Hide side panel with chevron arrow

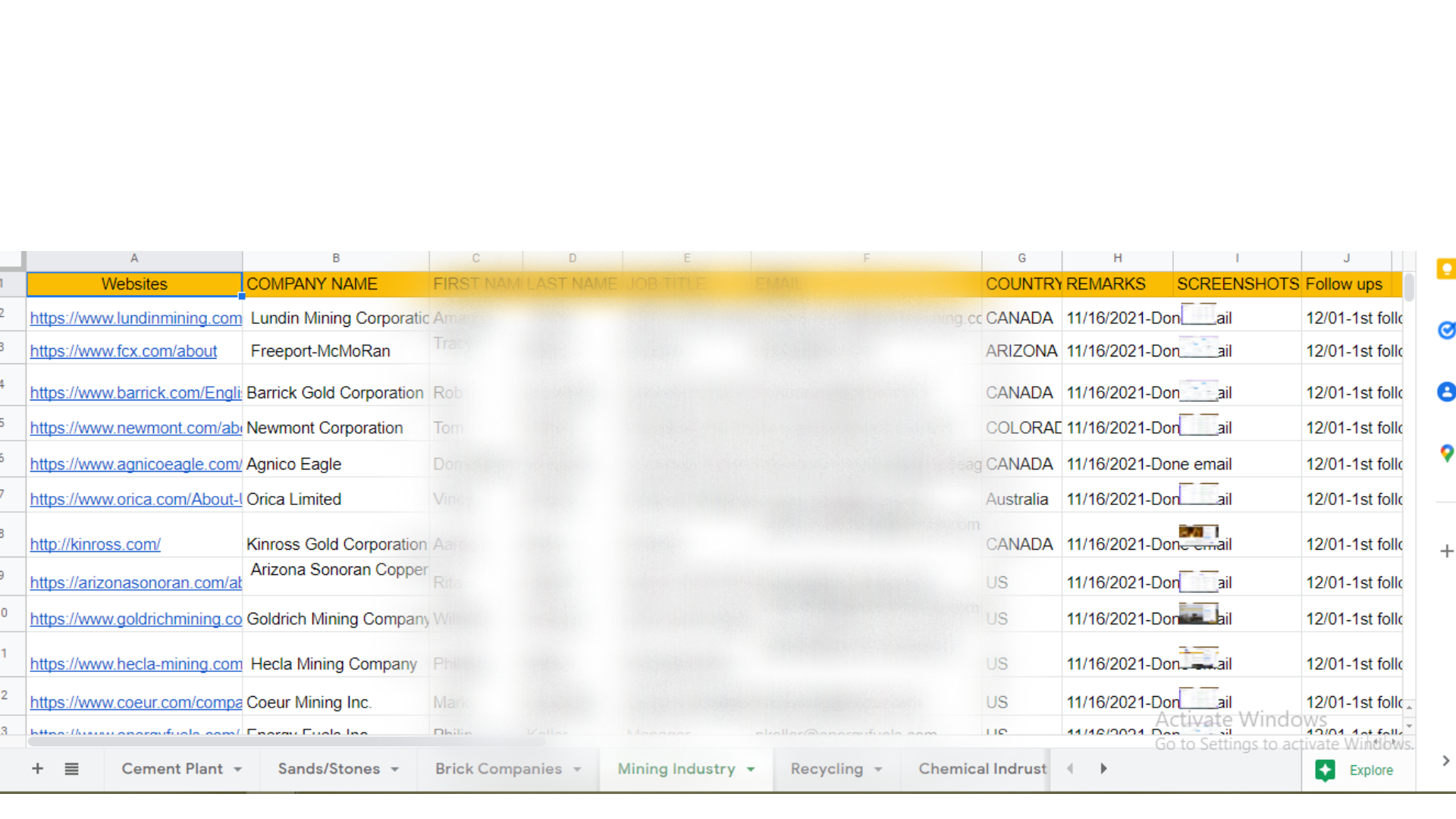point(1445,761)
